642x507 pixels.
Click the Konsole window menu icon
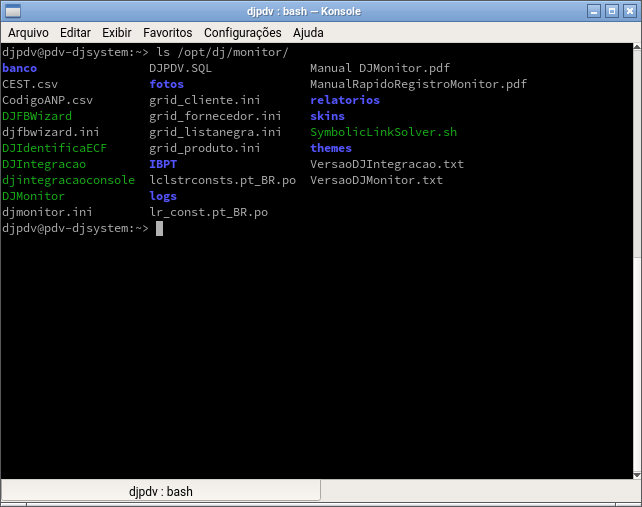click(13, 11)
